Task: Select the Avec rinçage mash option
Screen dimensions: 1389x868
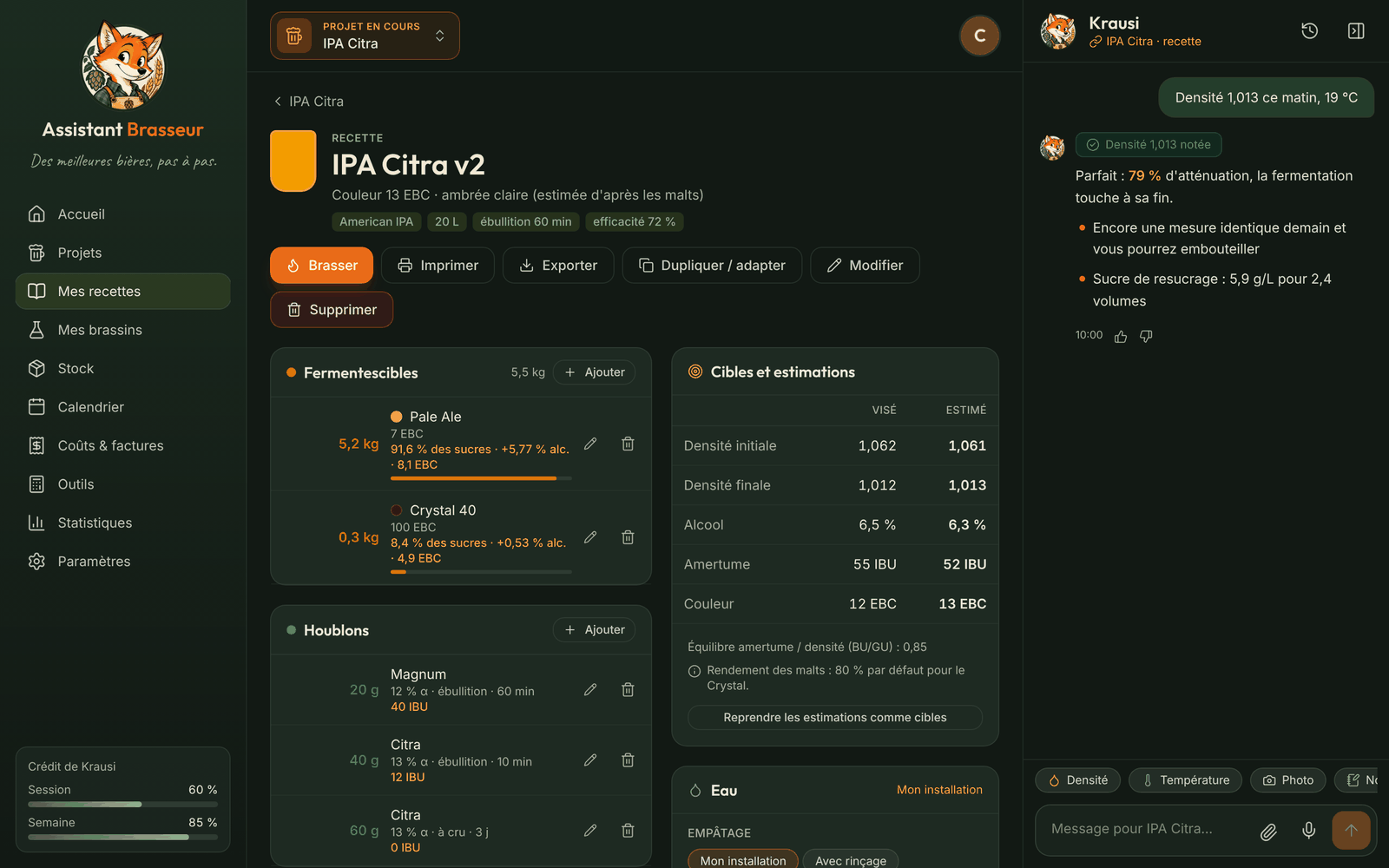Action: coord(851,860)
